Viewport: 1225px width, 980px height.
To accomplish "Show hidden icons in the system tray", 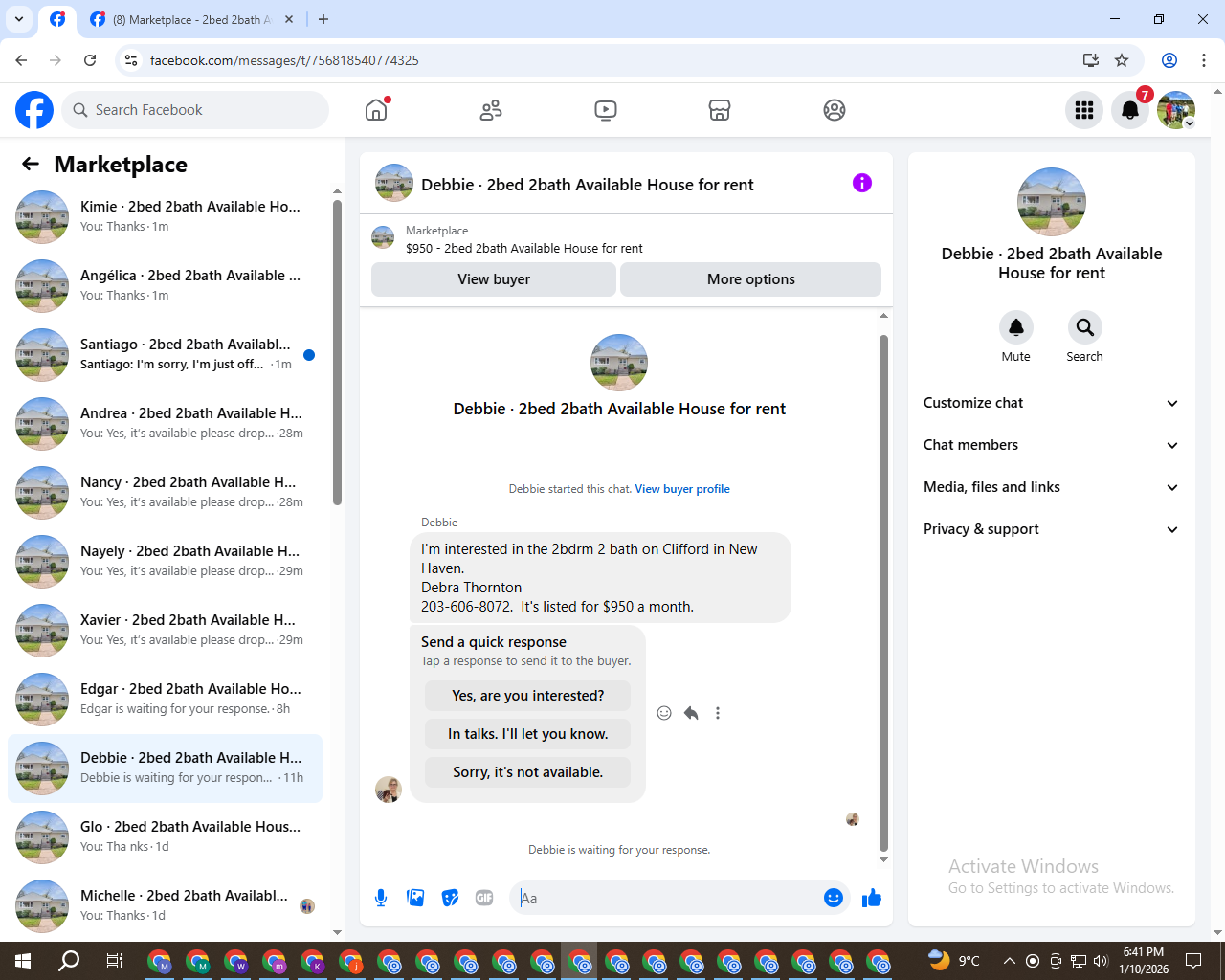I will pyautogui.click(x=1009, y=961).
